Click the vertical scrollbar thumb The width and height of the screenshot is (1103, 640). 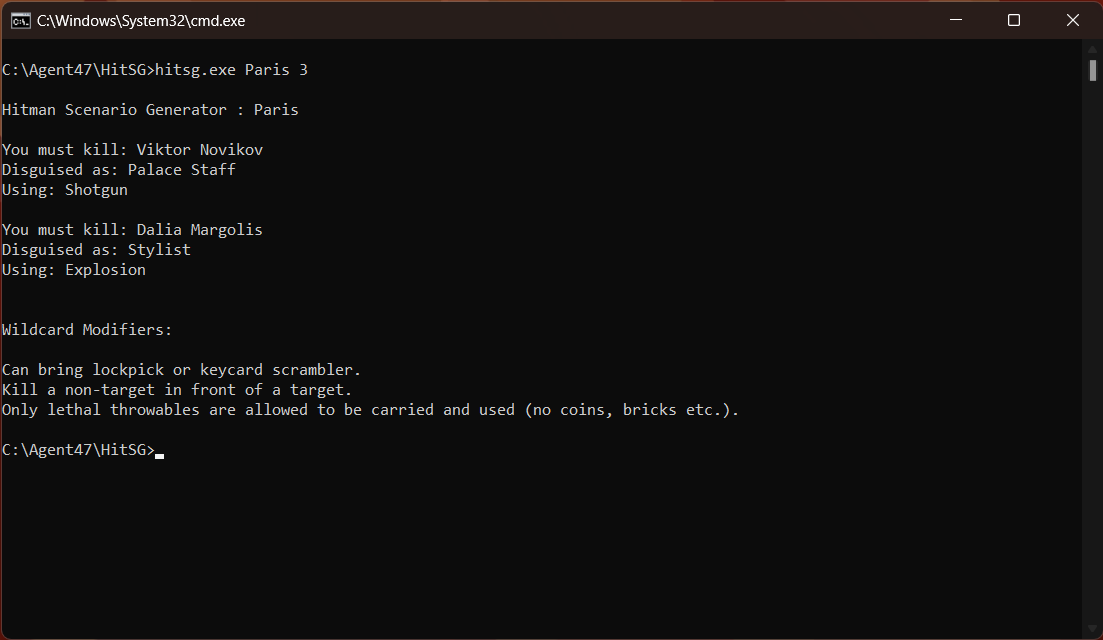pos(1092,70)
